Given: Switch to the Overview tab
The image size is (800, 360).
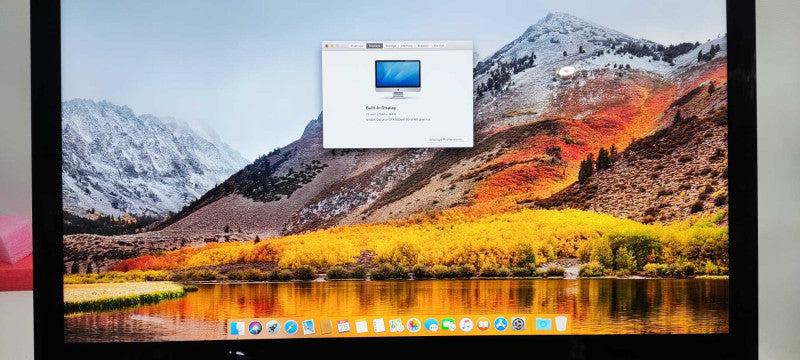Looking at the screenshot, I should (x=357, y=46).
